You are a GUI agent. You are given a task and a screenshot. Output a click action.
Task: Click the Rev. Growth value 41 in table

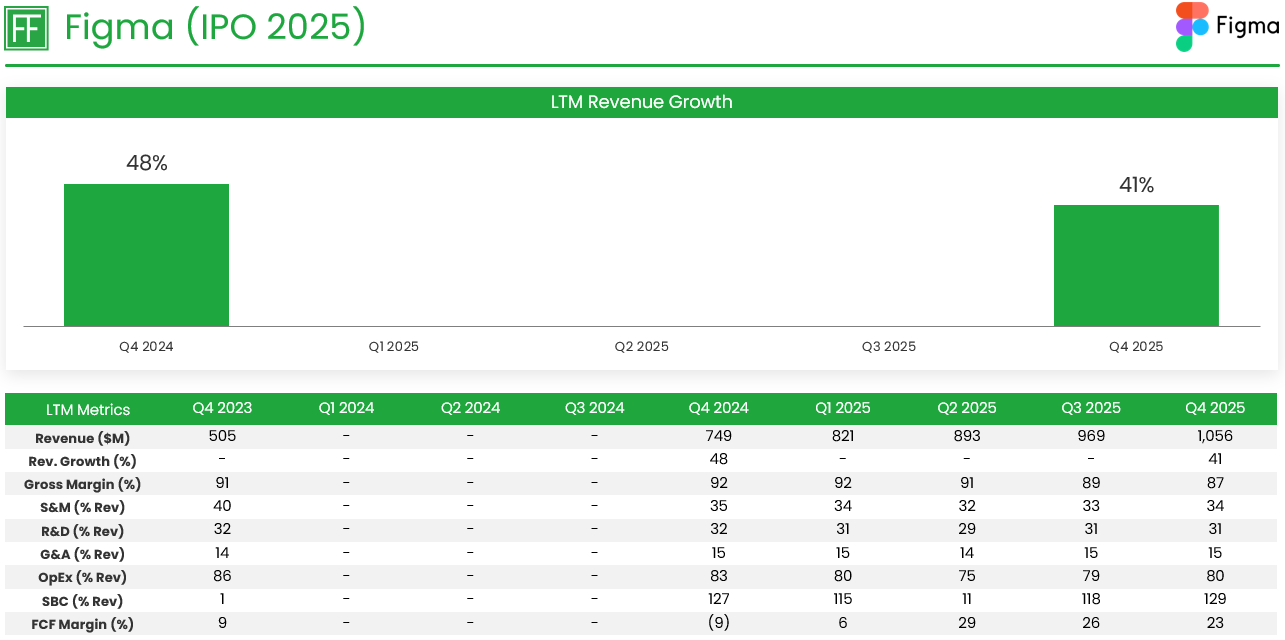tap(1215, 459)
